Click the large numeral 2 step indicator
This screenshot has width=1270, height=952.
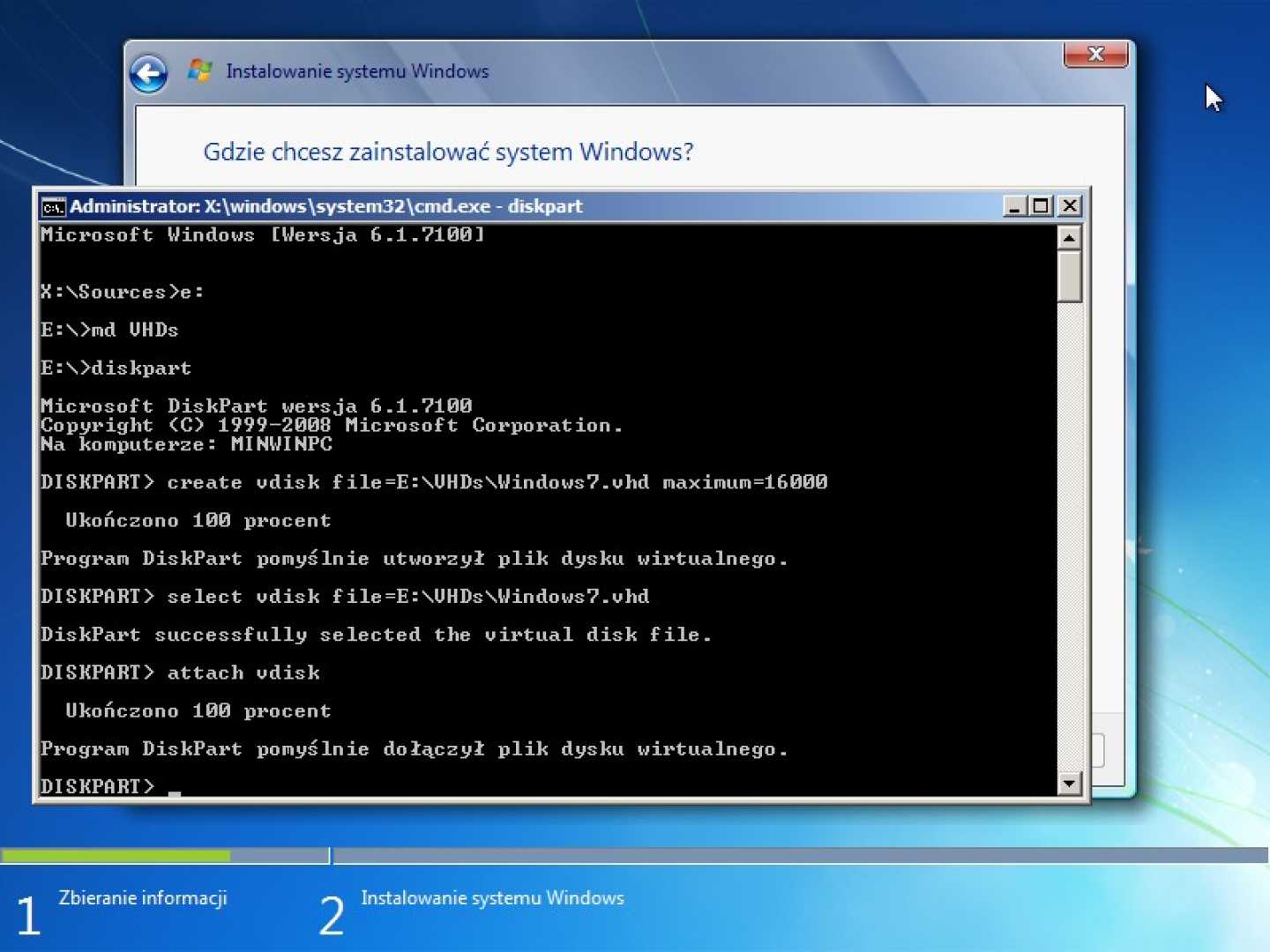tap(330, 916)
